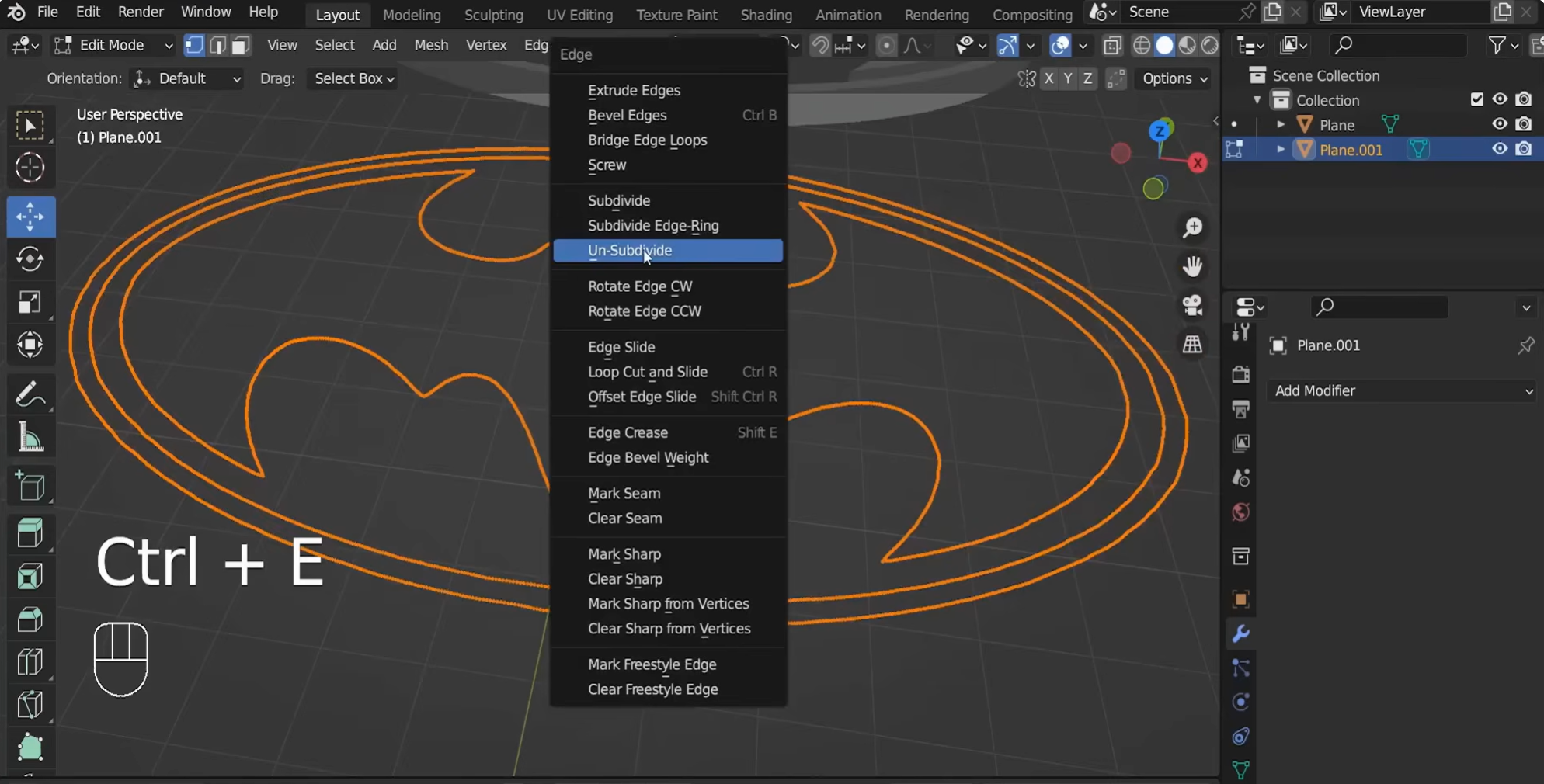Open the Edit Mode dropdown
Screen dimensions: 1544x784
tap(113, 46)
